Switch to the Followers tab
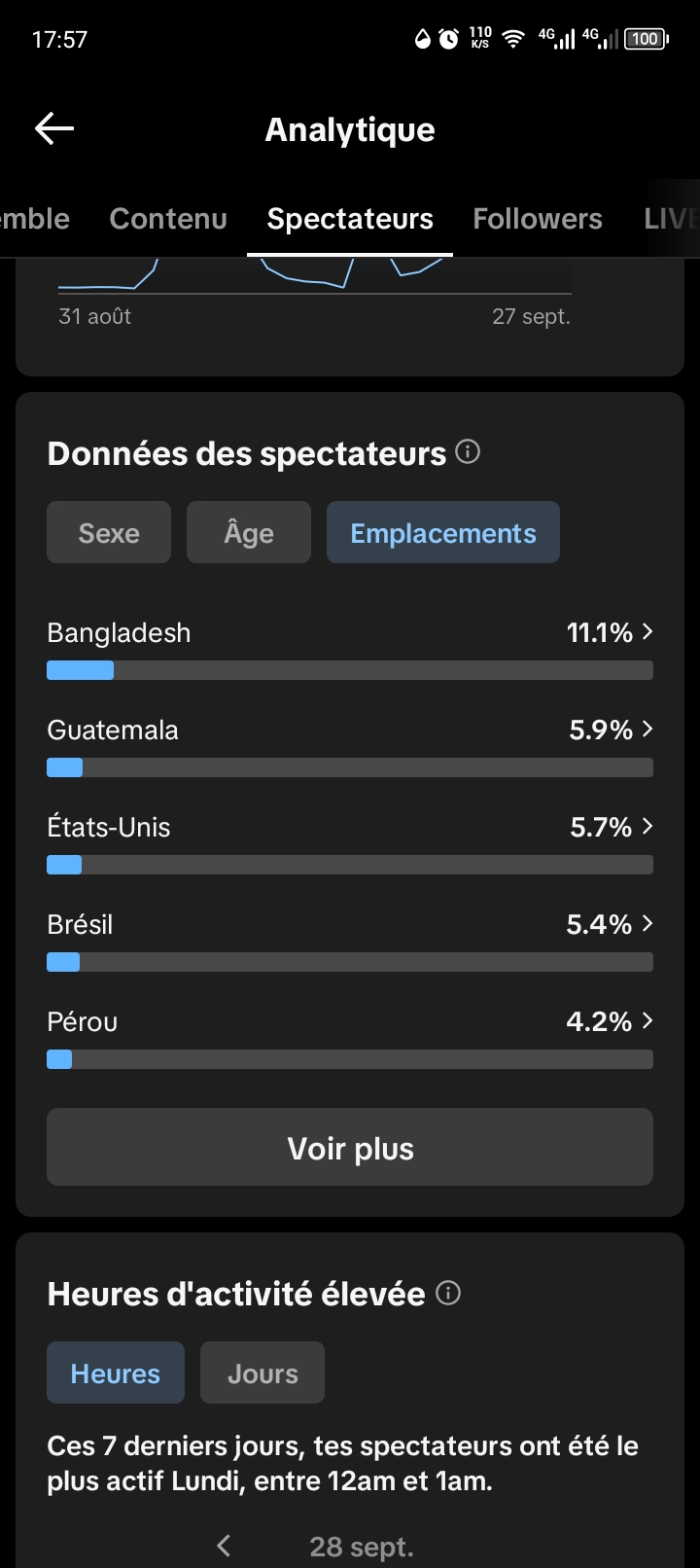The width and height of the screenshot is (700, 1568). point(538,219)
